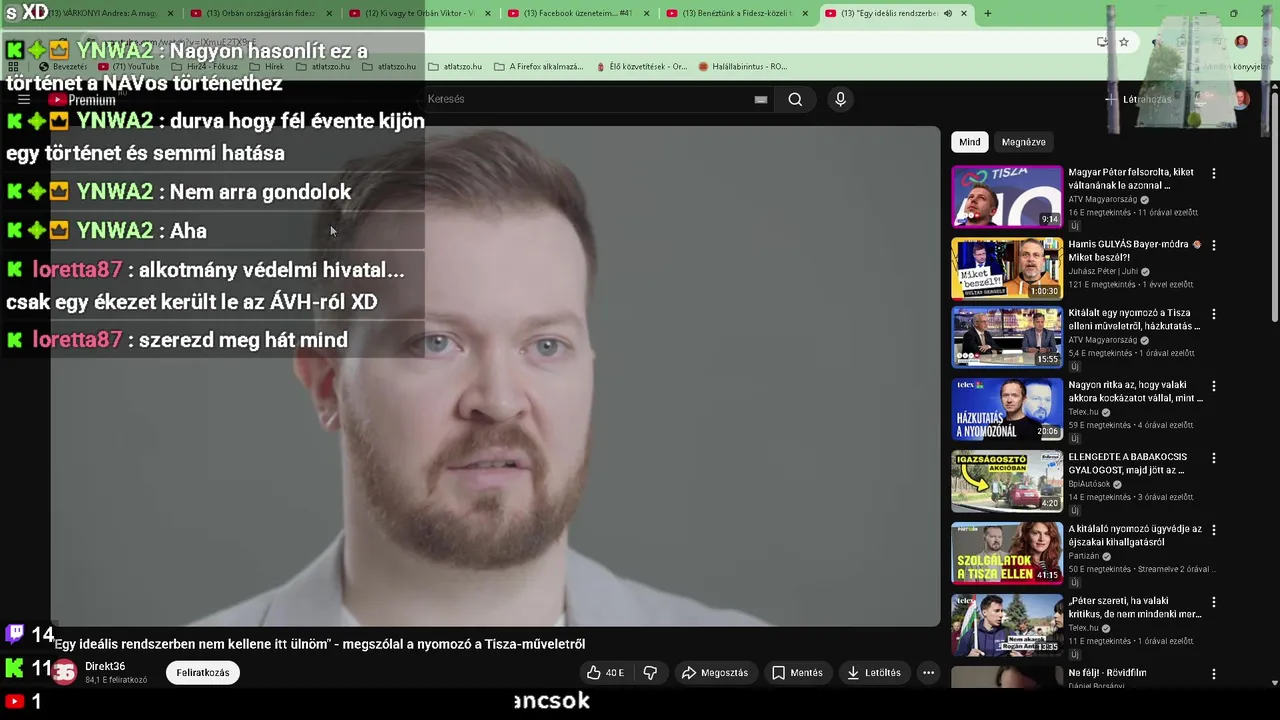Dislike the video with thumbs-down icon
Screen dimensions: 1280x720
pyautogui.click(x=650, y=673)
